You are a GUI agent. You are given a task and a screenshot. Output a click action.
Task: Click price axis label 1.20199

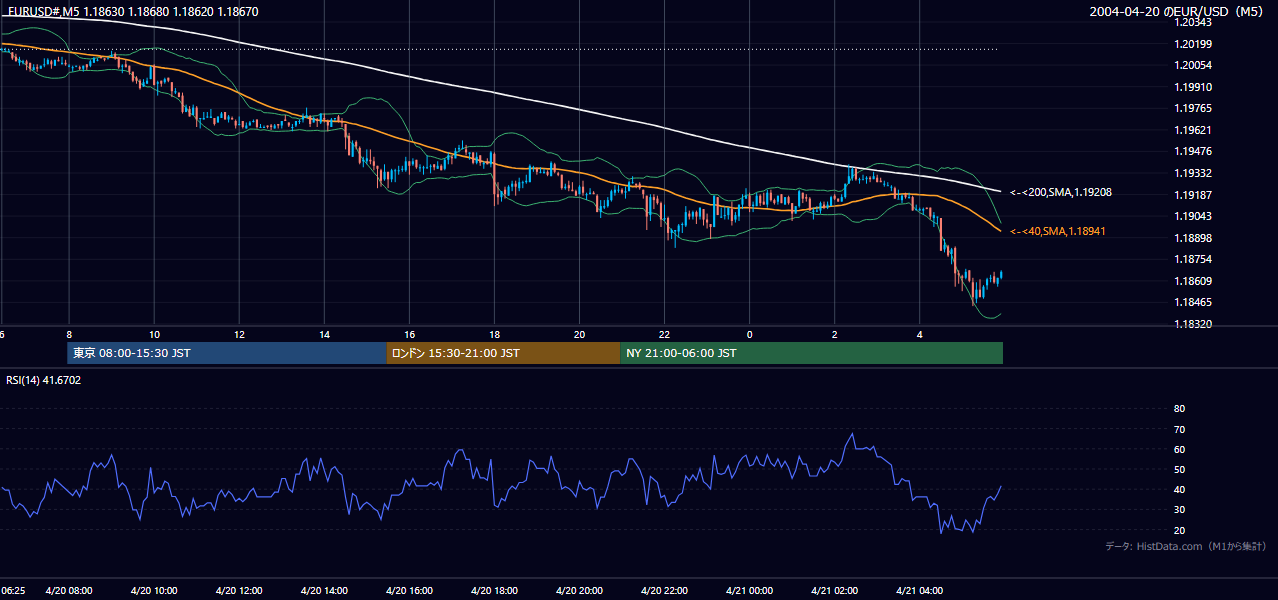1193,44
